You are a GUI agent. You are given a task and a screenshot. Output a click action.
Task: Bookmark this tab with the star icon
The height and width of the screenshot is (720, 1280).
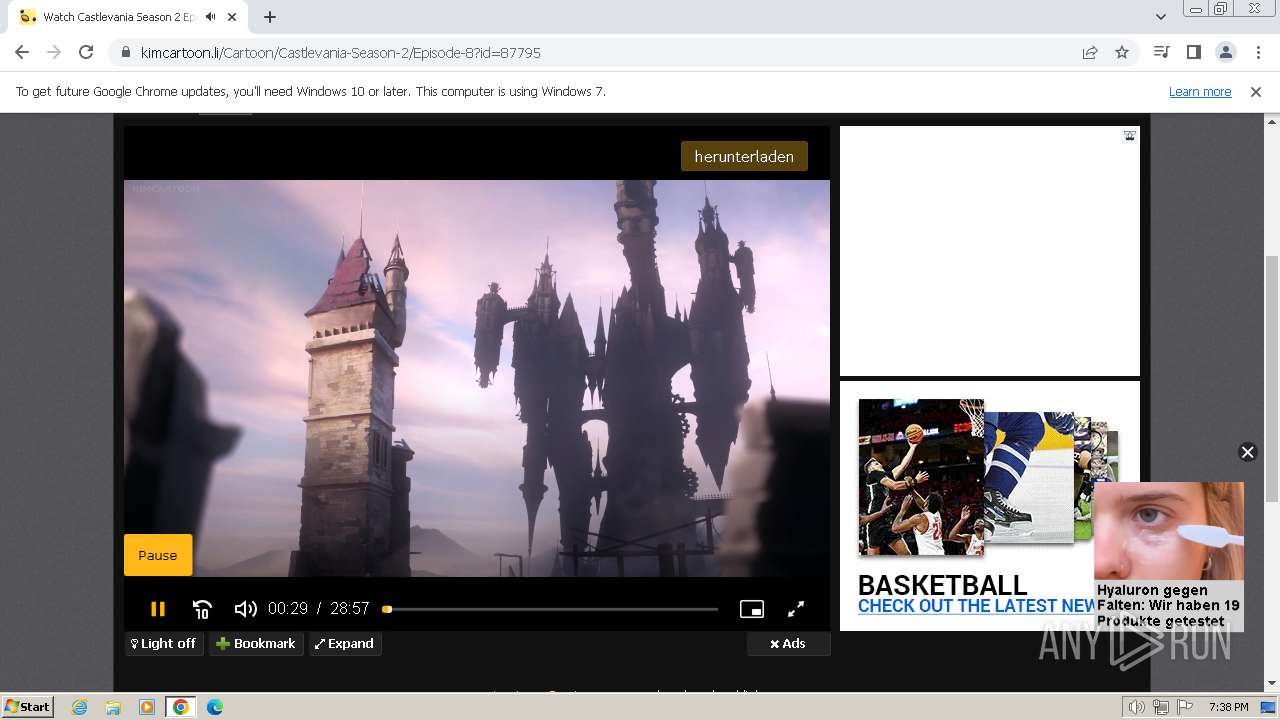(x=1122, y=52)
